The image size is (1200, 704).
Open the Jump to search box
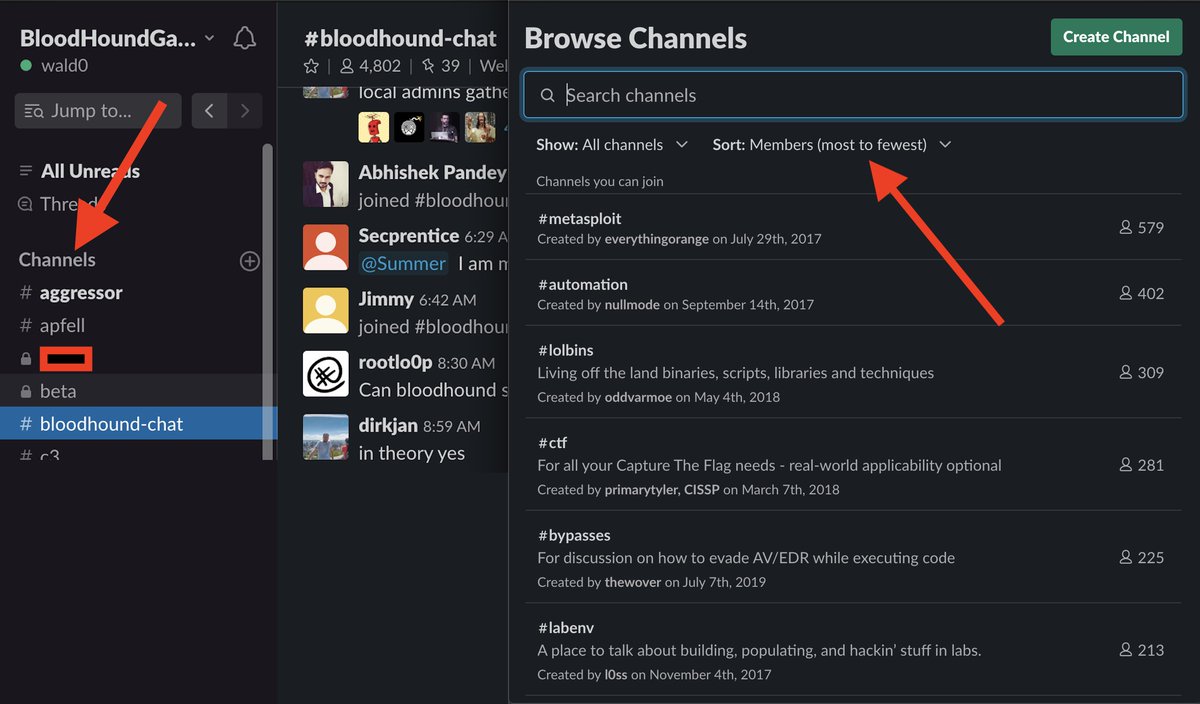point(98,111)
